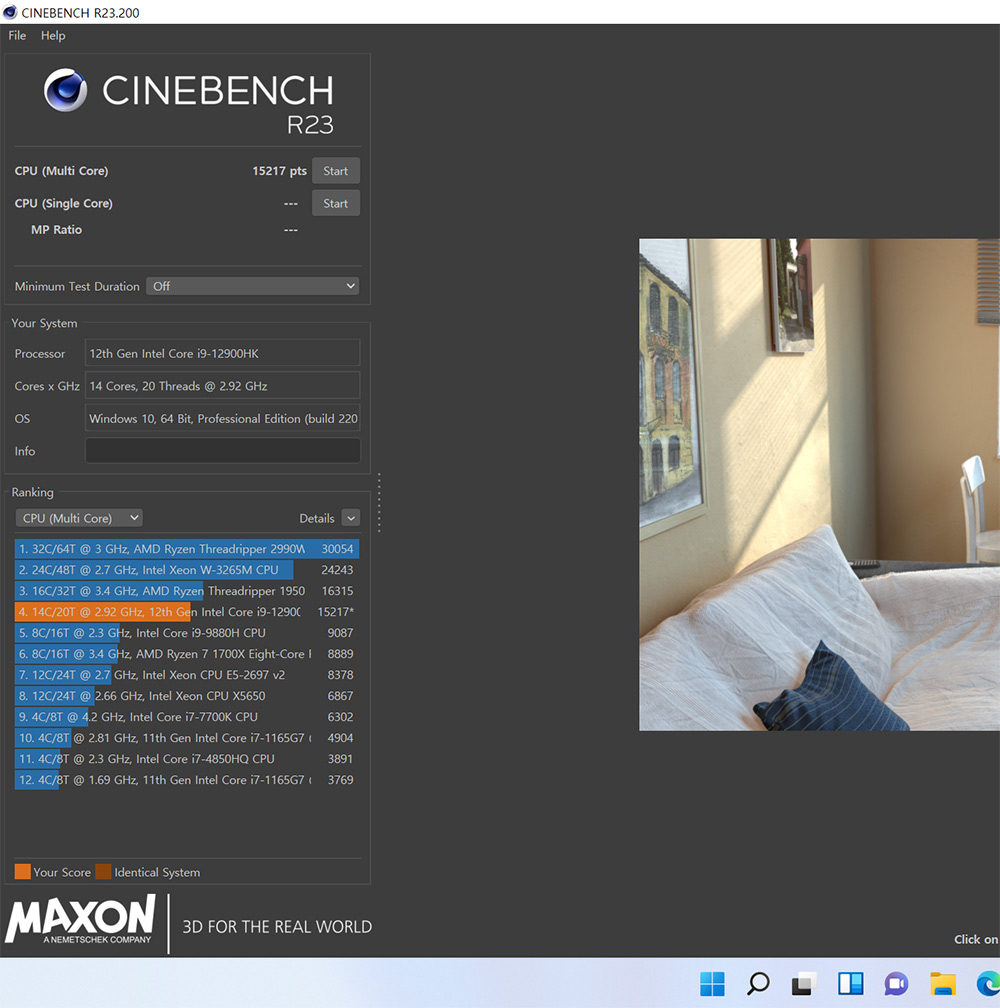This screenshot has height=1008, width=1000.
Task: Select the AMD Ryzen Threadripper 2990W ranking row
Action: pos(186,549)
